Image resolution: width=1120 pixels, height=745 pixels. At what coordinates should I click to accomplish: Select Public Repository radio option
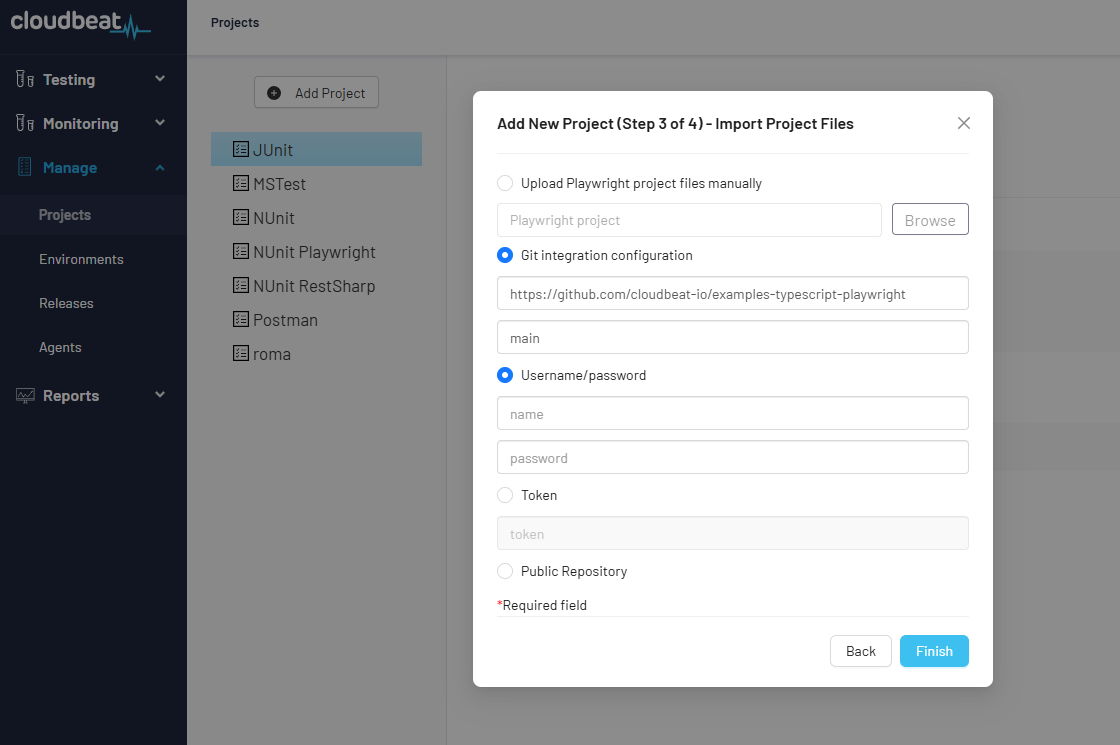(x=505, y=571)
